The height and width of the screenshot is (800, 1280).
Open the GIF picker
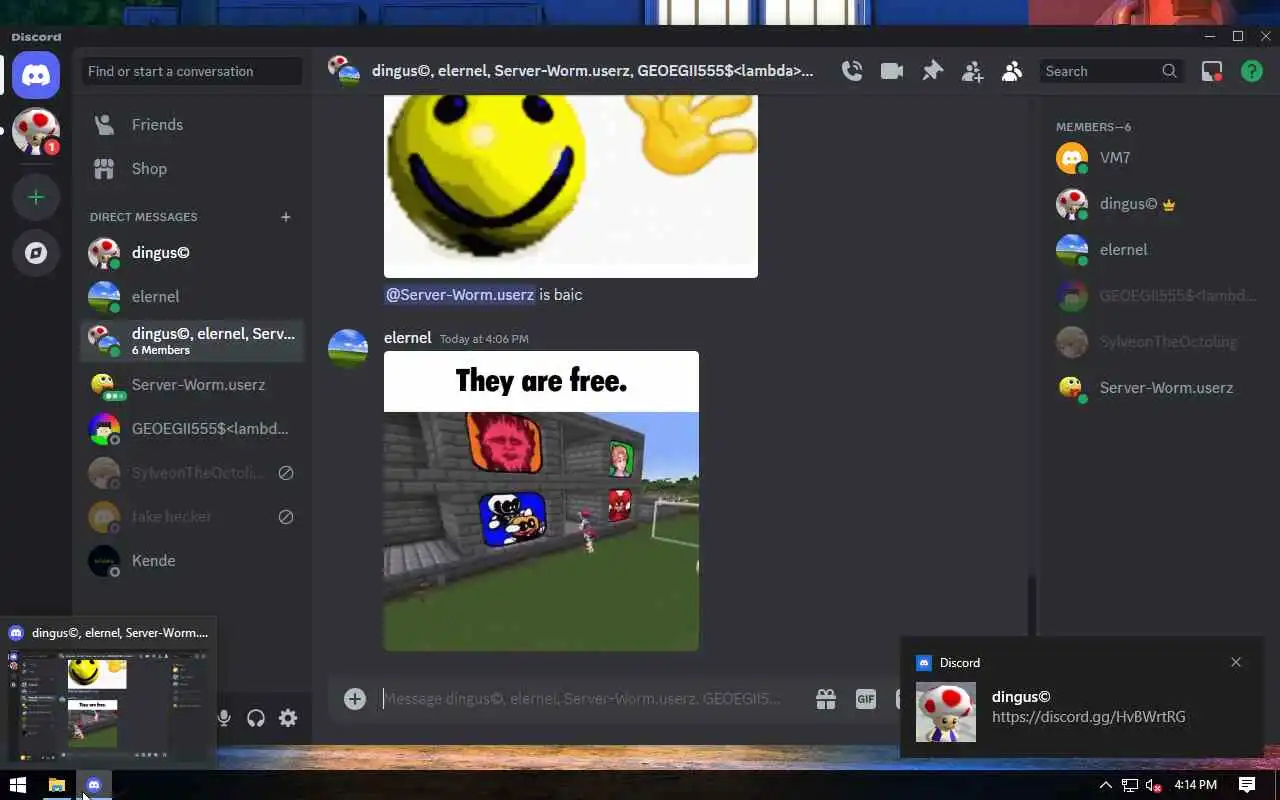866,699
